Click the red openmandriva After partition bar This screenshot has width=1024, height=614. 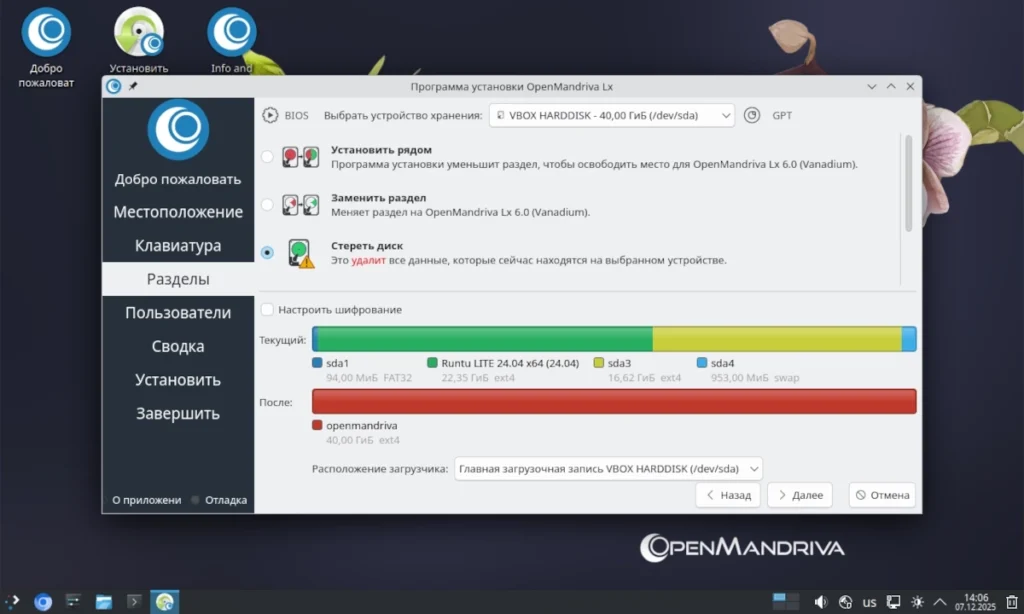coord(614,401)
